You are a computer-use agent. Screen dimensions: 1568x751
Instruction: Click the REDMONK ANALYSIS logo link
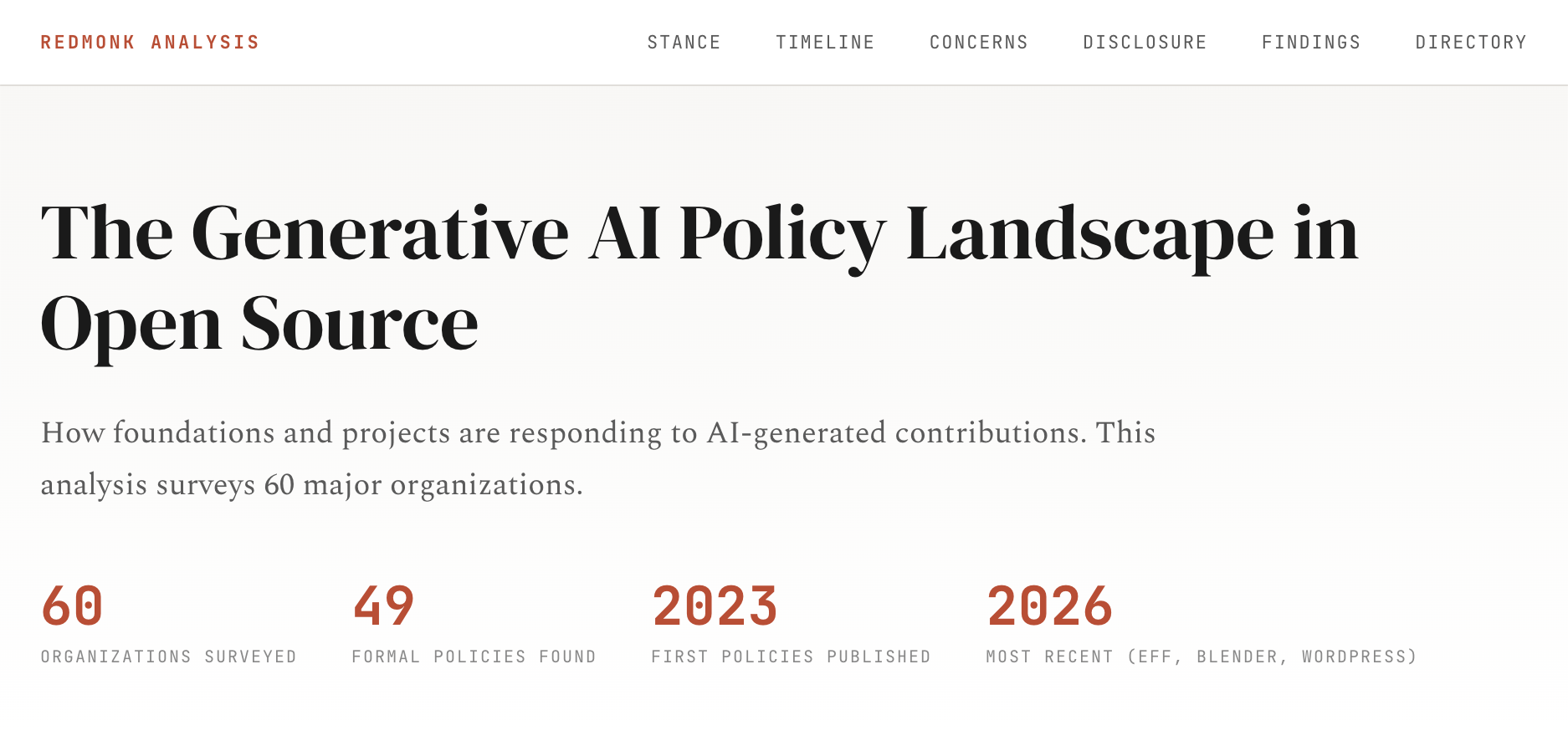150,42
